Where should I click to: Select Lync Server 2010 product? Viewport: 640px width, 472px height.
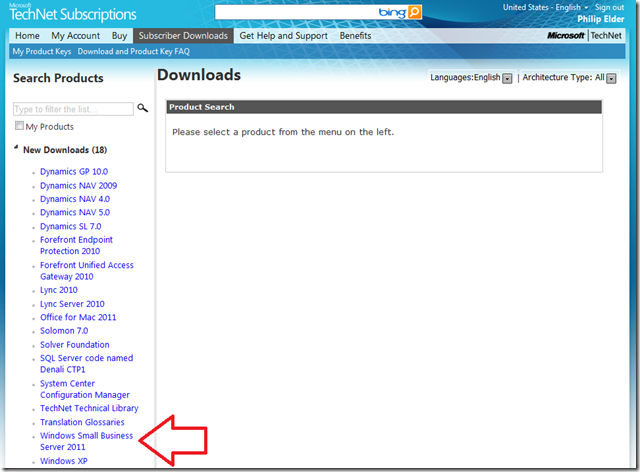click(72, 304)
